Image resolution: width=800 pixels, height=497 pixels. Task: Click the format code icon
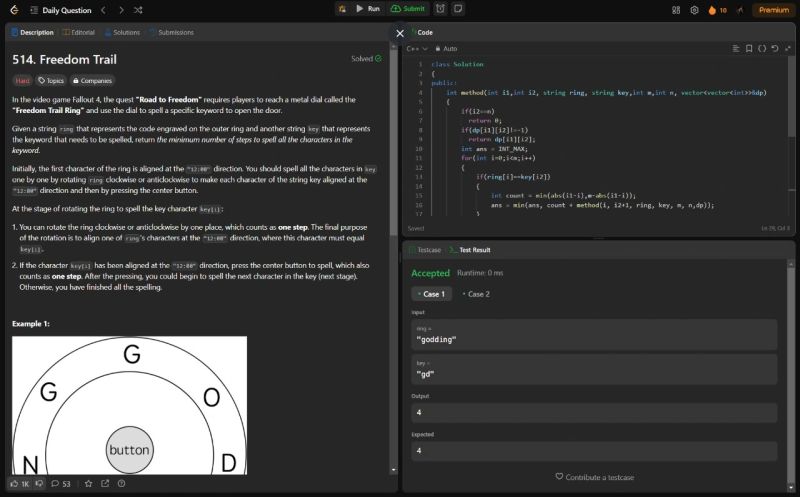coord(736,48)
